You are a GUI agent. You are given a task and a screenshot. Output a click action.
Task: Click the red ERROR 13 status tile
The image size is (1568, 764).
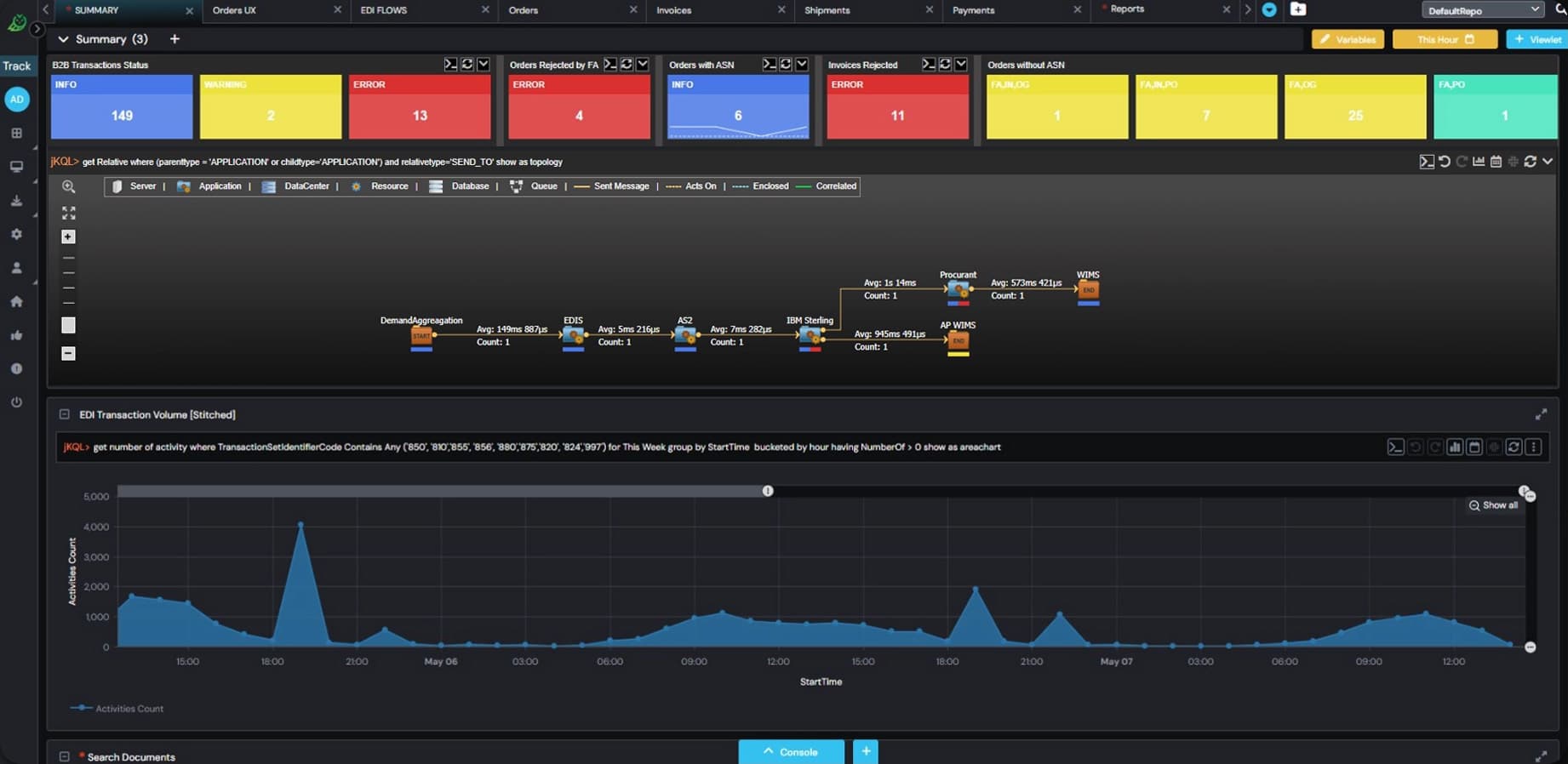(x=420, y=107)
